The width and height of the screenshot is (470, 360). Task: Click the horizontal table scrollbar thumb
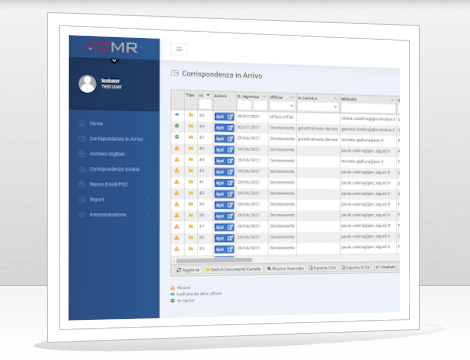[214, 260]
